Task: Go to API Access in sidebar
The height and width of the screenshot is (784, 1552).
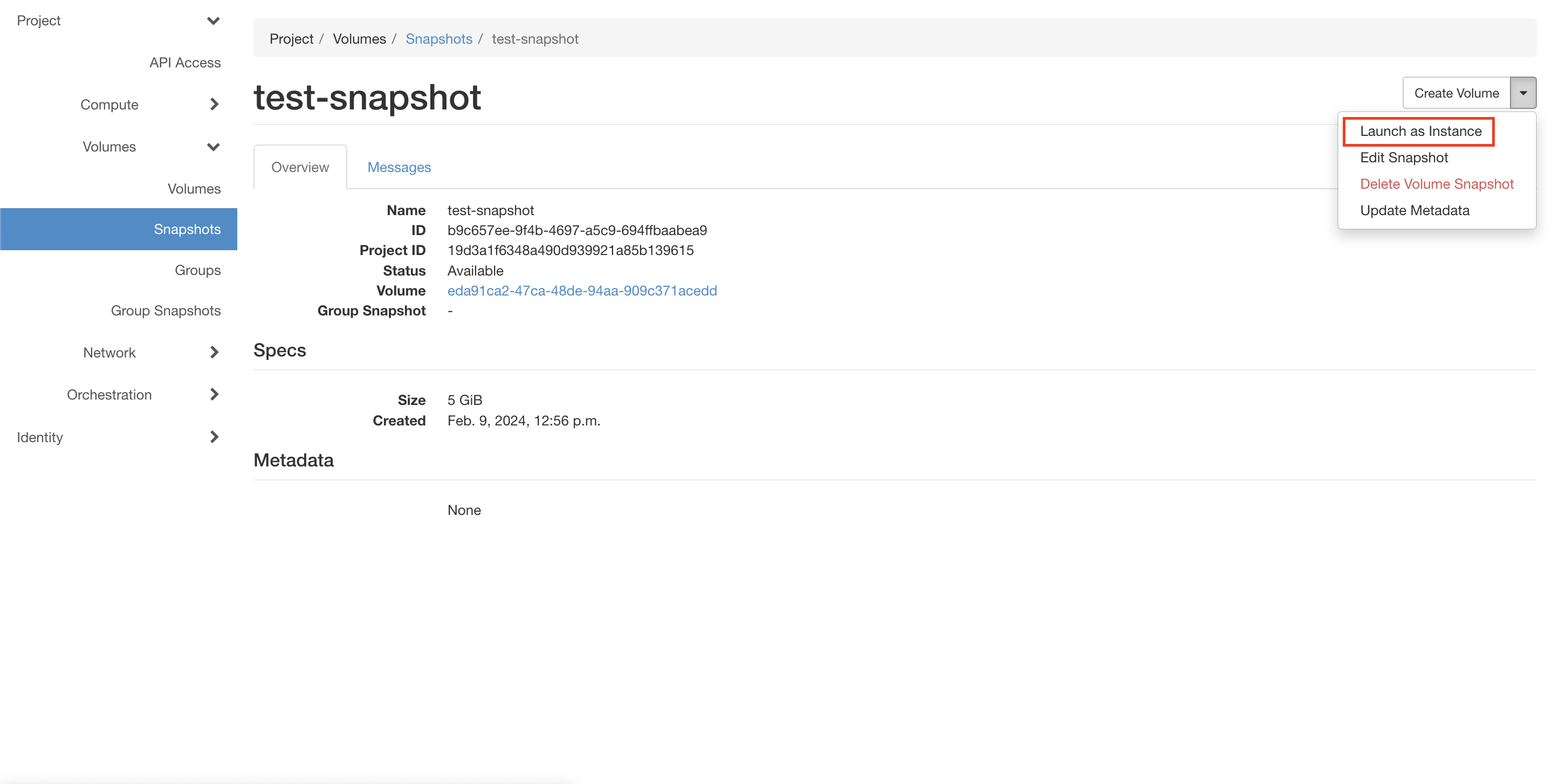Action: click(184, 63)
